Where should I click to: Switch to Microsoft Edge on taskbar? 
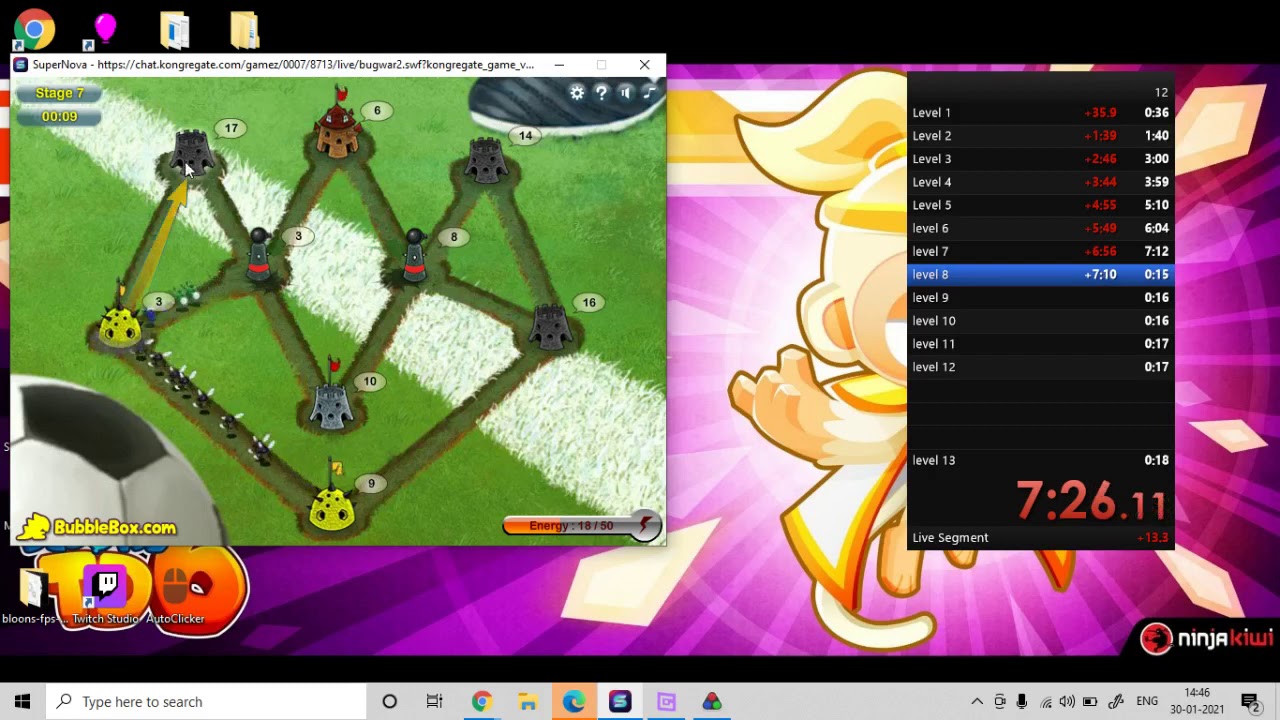point(573,702)
